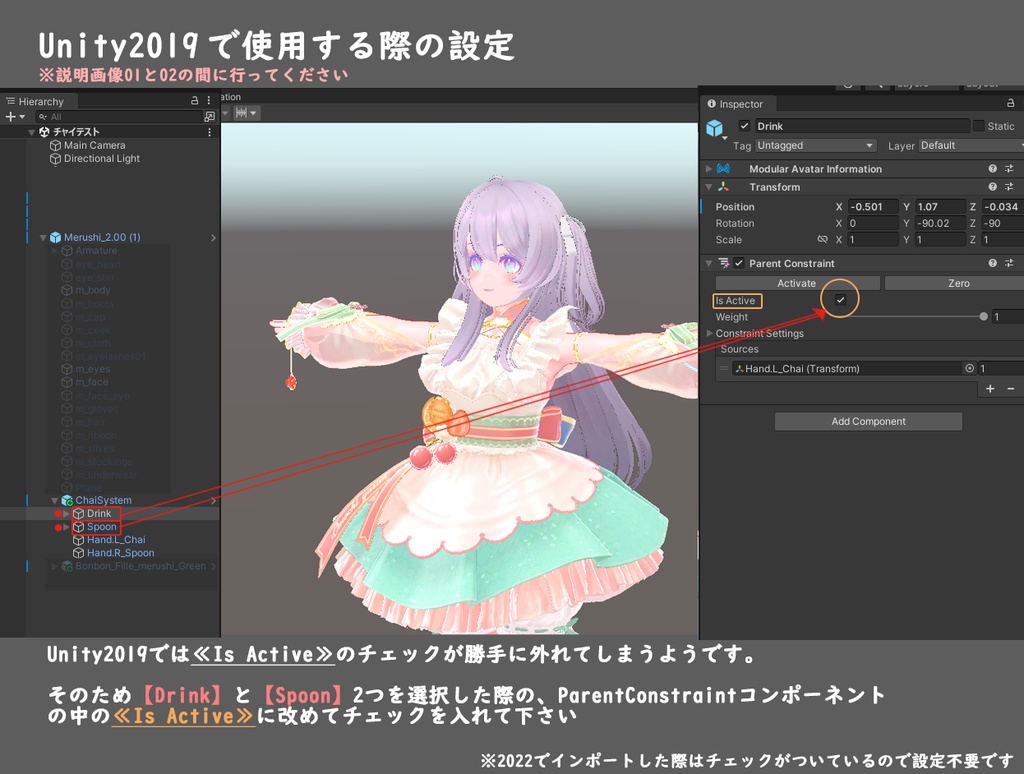Click the Hierarchy search-by-type icon

click(209, 117)
